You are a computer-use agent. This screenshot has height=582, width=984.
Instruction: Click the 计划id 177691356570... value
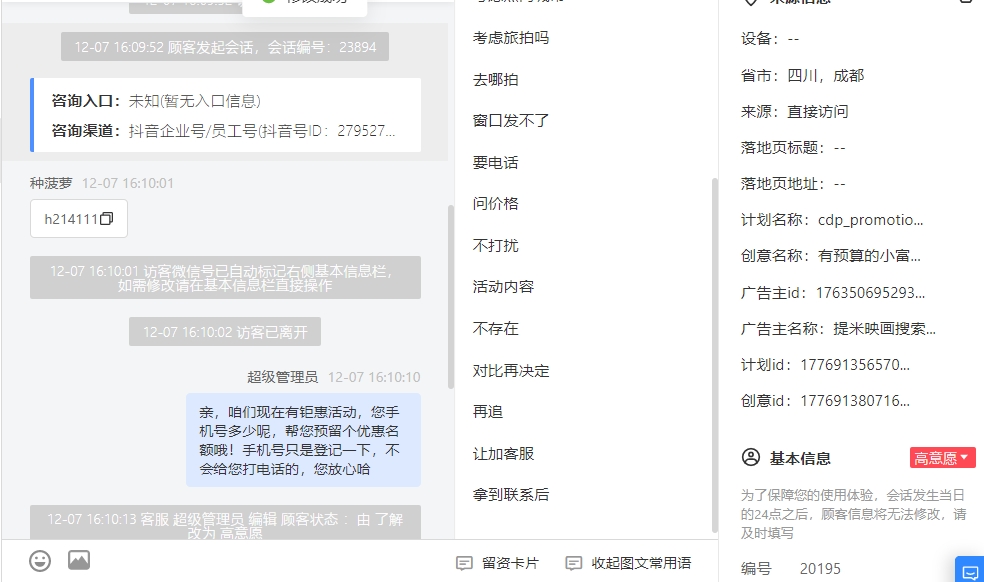pos(855,365)
